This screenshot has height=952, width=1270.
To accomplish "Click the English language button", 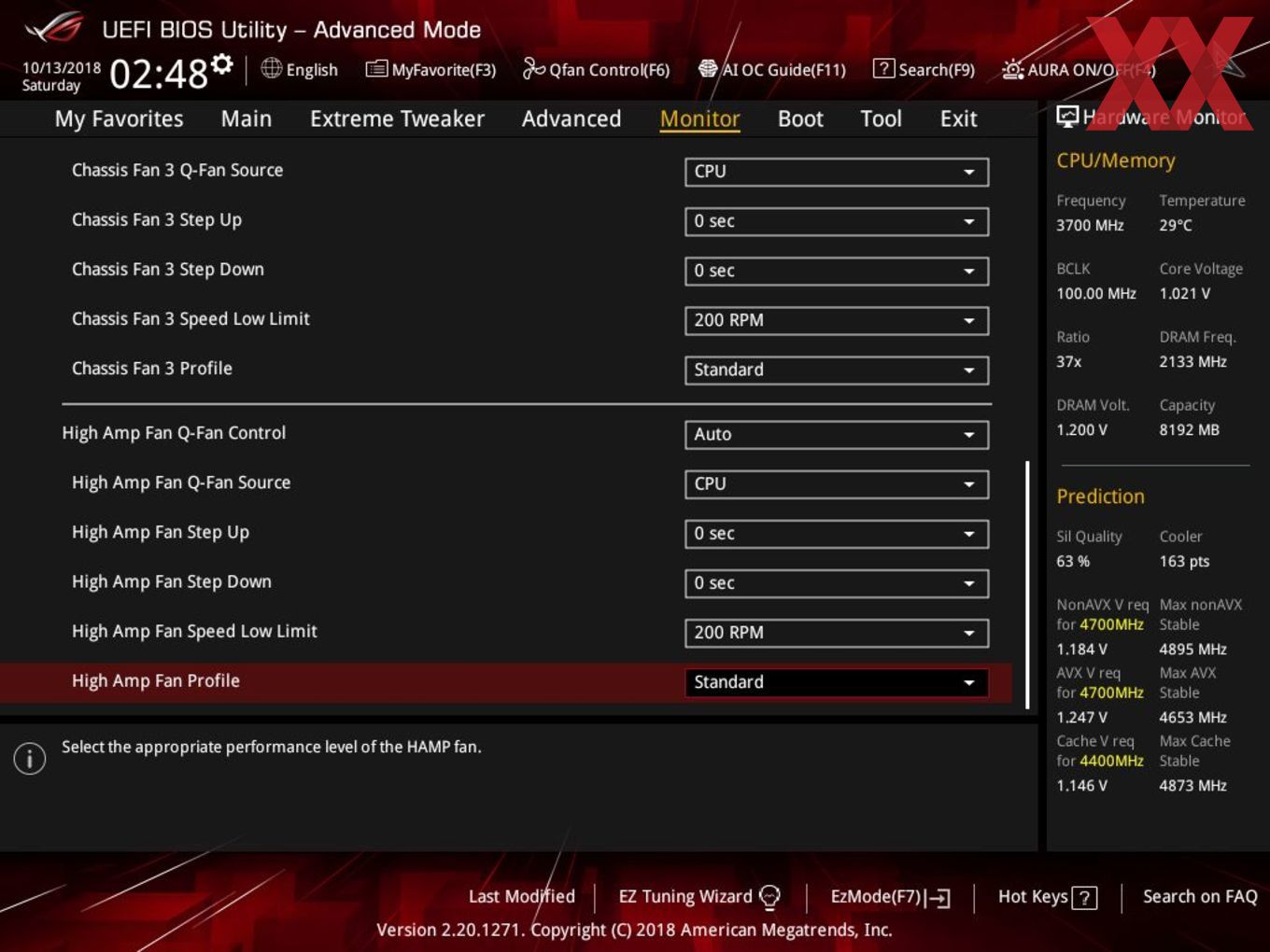I will tap(300, 69).
